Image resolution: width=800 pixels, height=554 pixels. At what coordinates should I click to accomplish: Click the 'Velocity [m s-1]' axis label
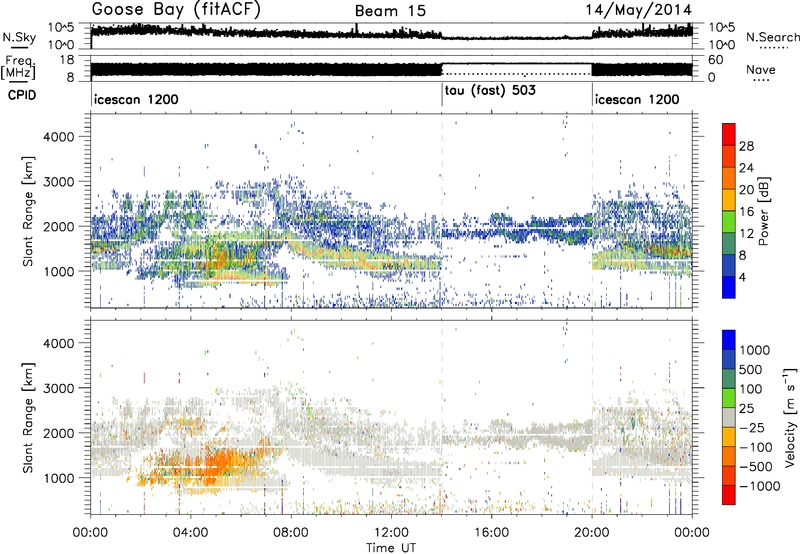coord(790,417)
